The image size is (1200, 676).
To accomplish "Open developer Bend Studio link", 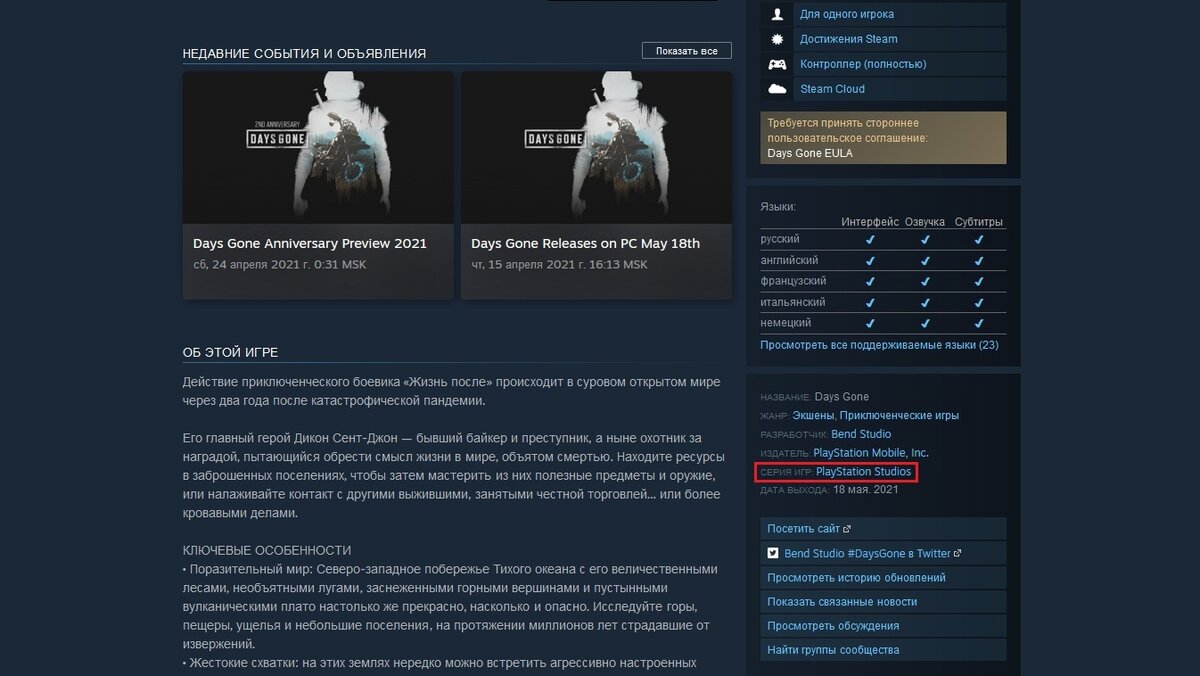I will 861,434.
